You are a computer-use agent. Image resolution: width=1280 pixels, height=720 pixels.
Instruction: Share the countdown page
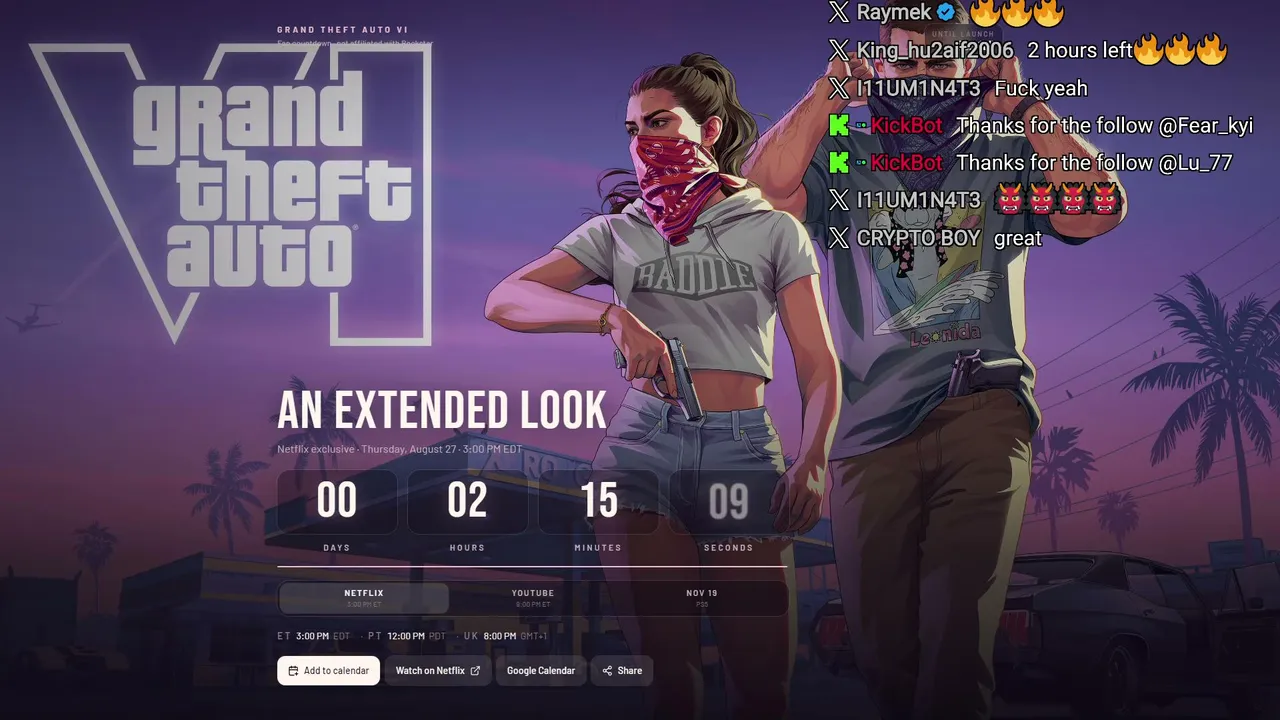622,671
